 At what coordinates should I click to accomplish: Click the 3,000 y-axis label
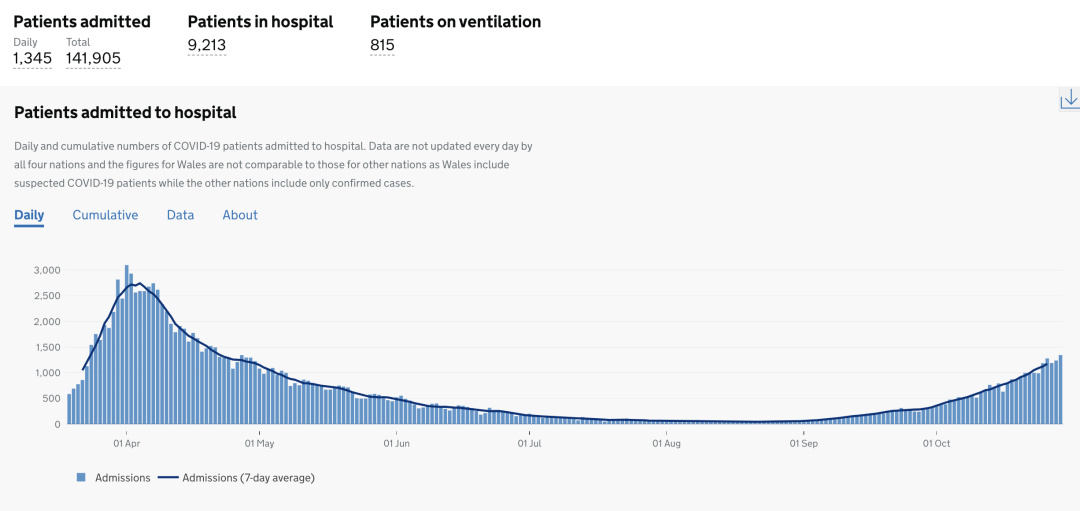tap(47, 270)
